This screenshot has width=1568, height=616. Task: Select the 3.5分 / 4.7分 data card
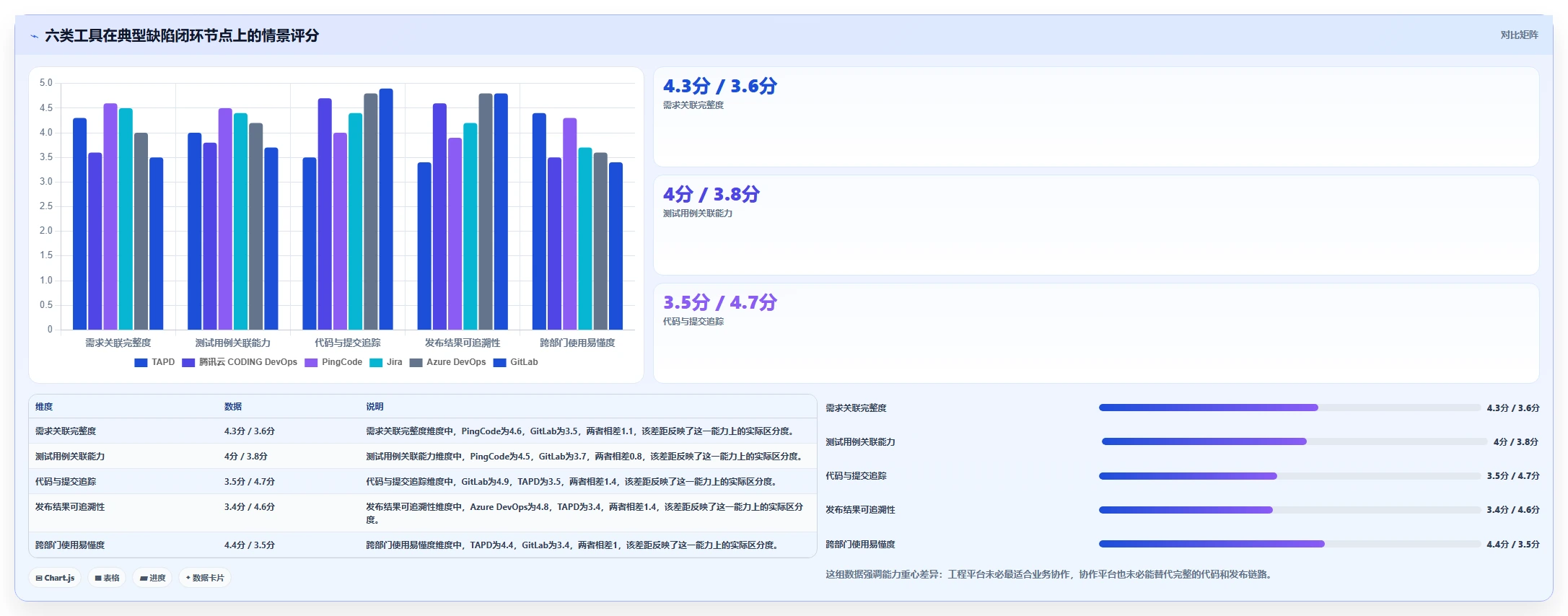(x=1096, y=333)
